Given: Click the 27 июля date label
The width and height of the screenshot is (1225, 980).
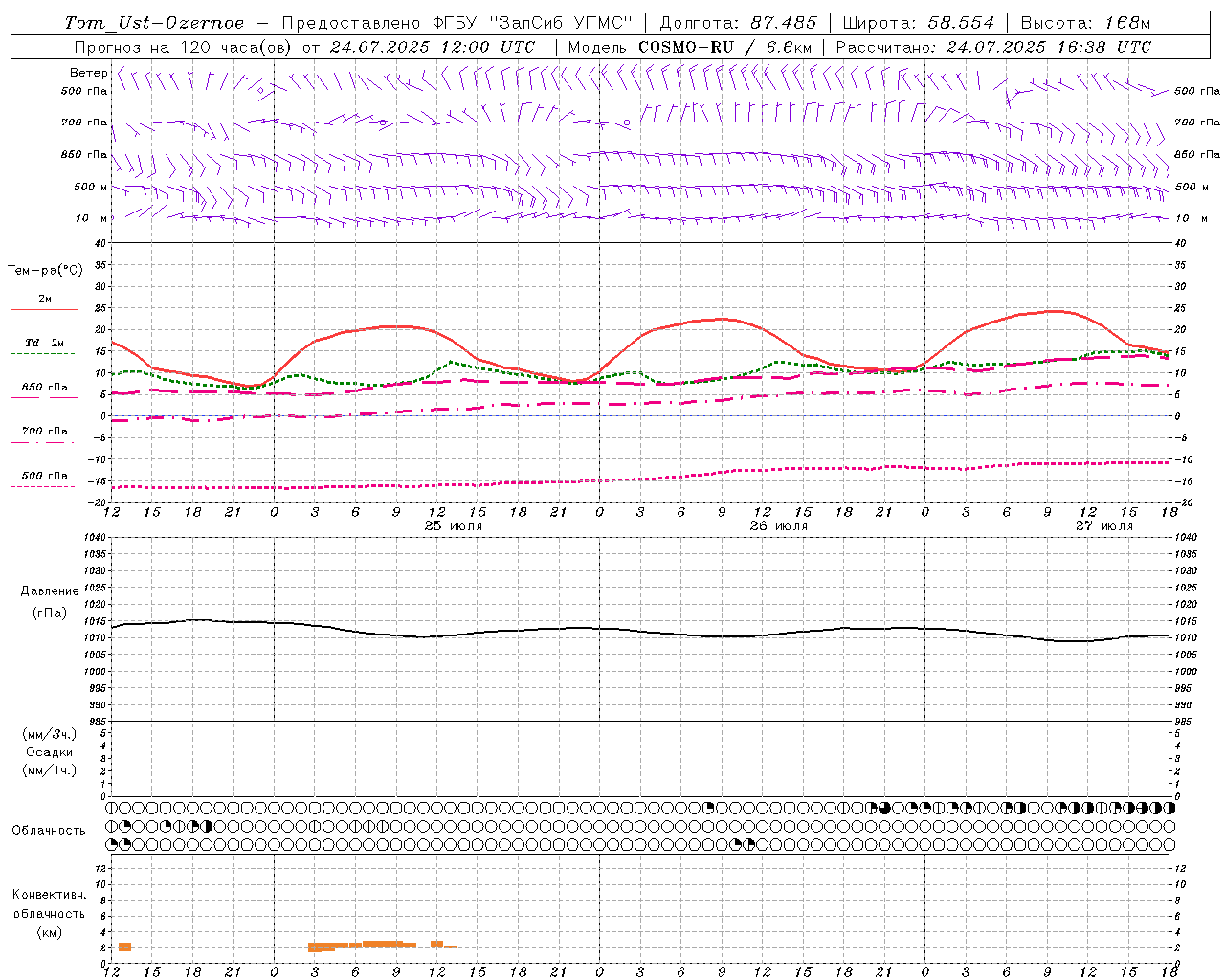Looking at the screenshot, I should 1103,526.
